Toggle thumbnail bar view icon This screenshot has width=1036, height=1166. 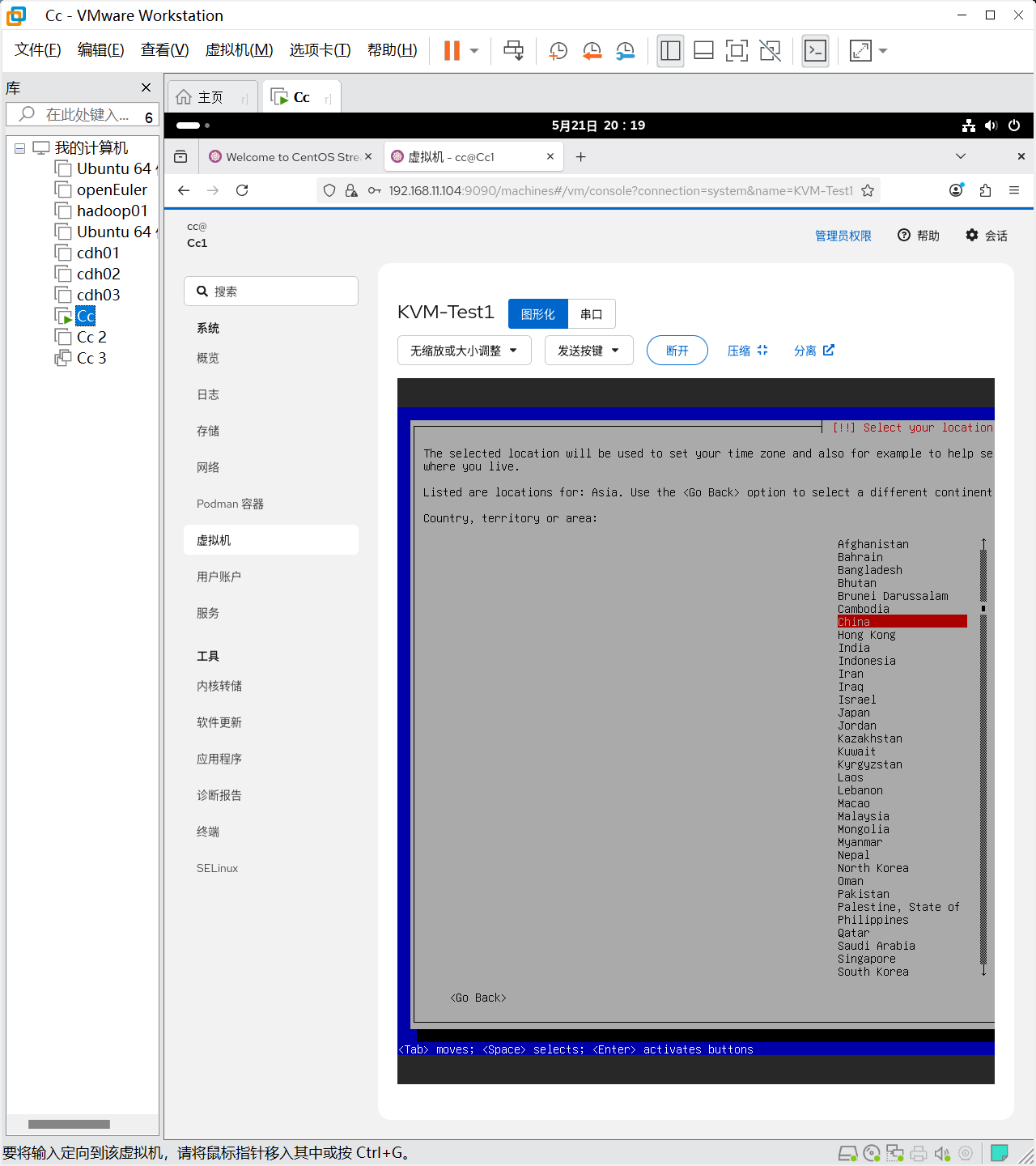click(x=703, y=50)
